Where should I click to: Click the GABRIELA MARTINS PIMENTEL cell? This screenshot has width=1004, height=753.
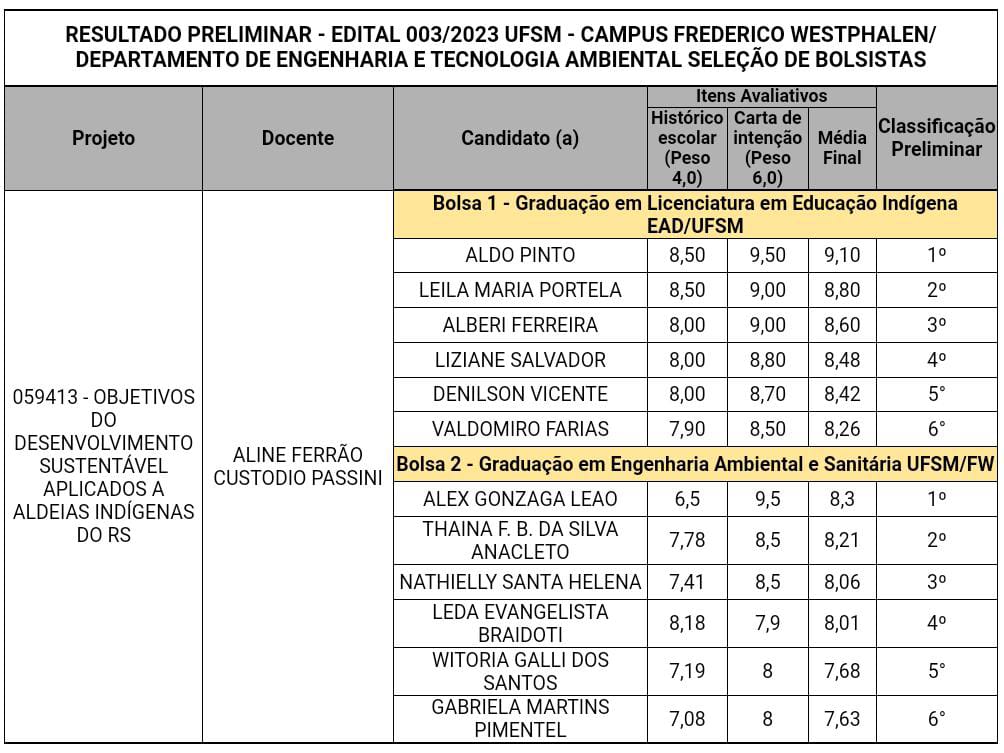click(x=520, y=718)
